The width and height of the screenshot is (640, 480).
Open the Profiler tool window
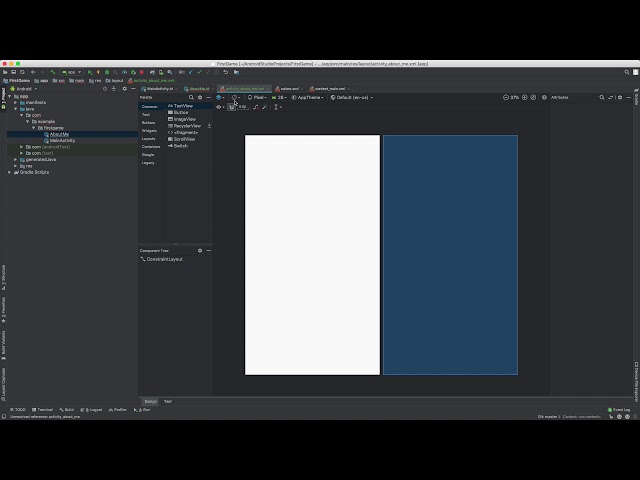pyautogui.click(x=118, y=410)
